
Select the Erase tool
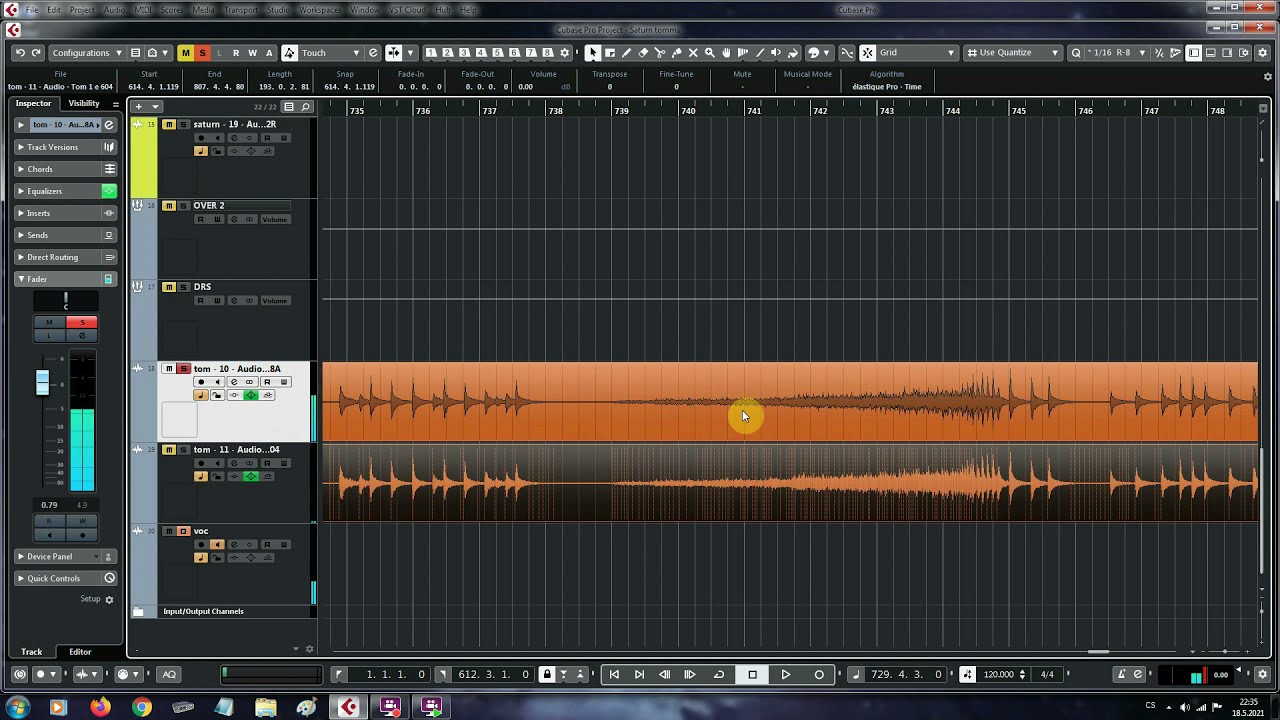point(643,52)
